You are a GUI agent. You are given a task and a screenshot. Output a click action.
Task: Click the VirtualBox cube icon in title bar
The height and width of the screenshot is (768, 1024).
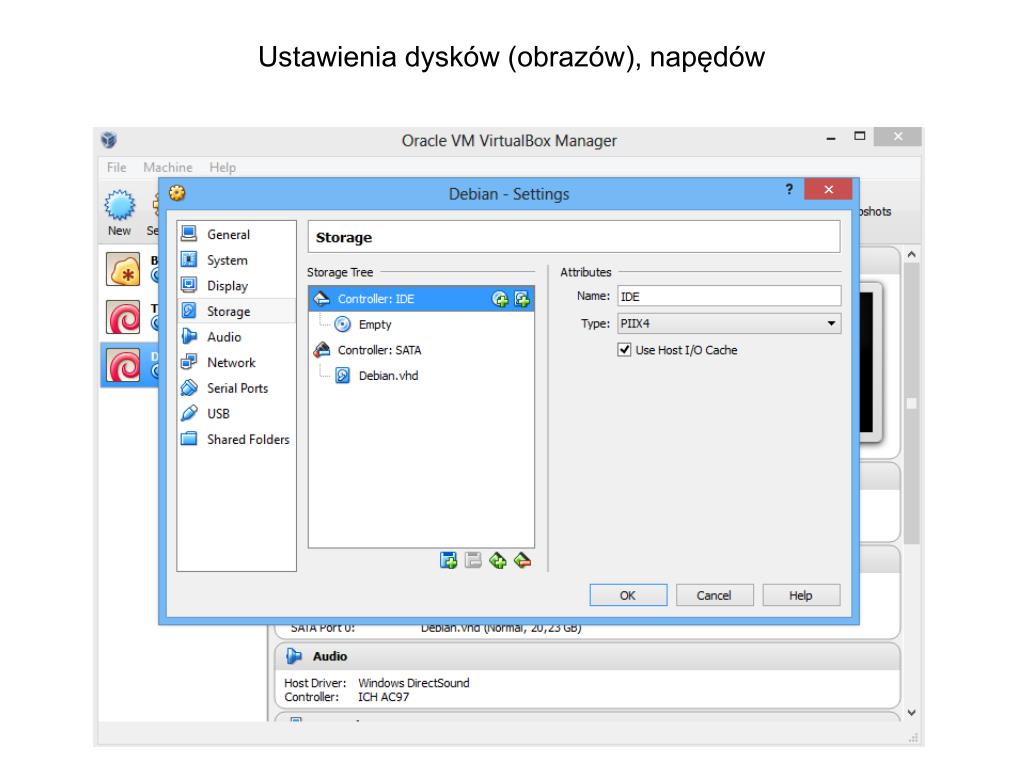point(109,140)
